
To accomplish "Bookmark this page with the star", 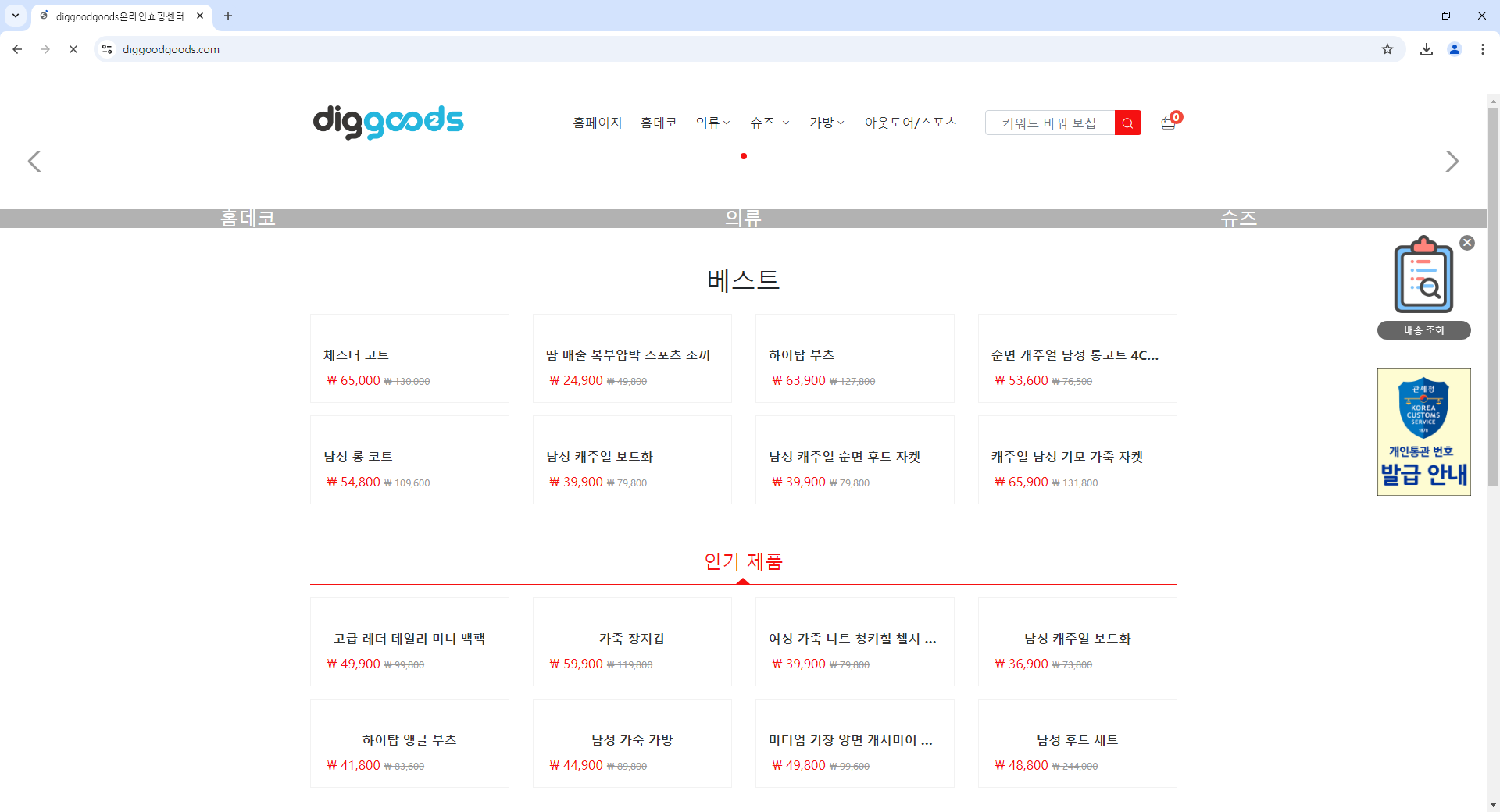I will pos(1387,49).
